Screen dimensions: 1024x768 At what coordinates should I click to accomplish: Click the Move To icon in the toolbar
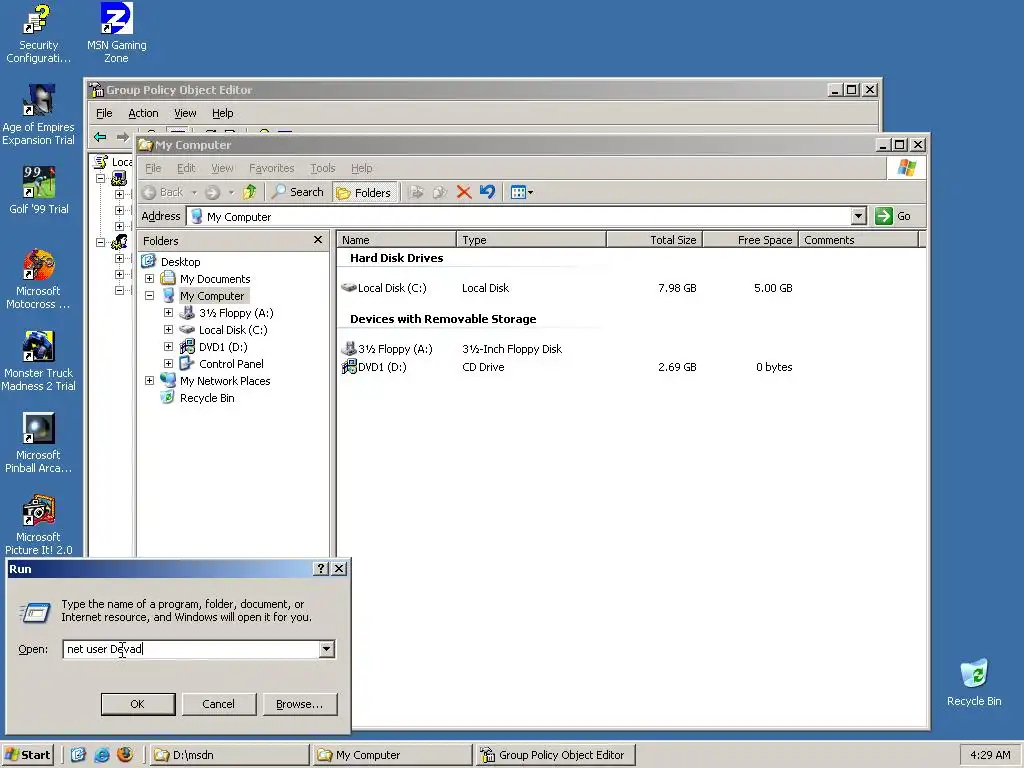415,192
